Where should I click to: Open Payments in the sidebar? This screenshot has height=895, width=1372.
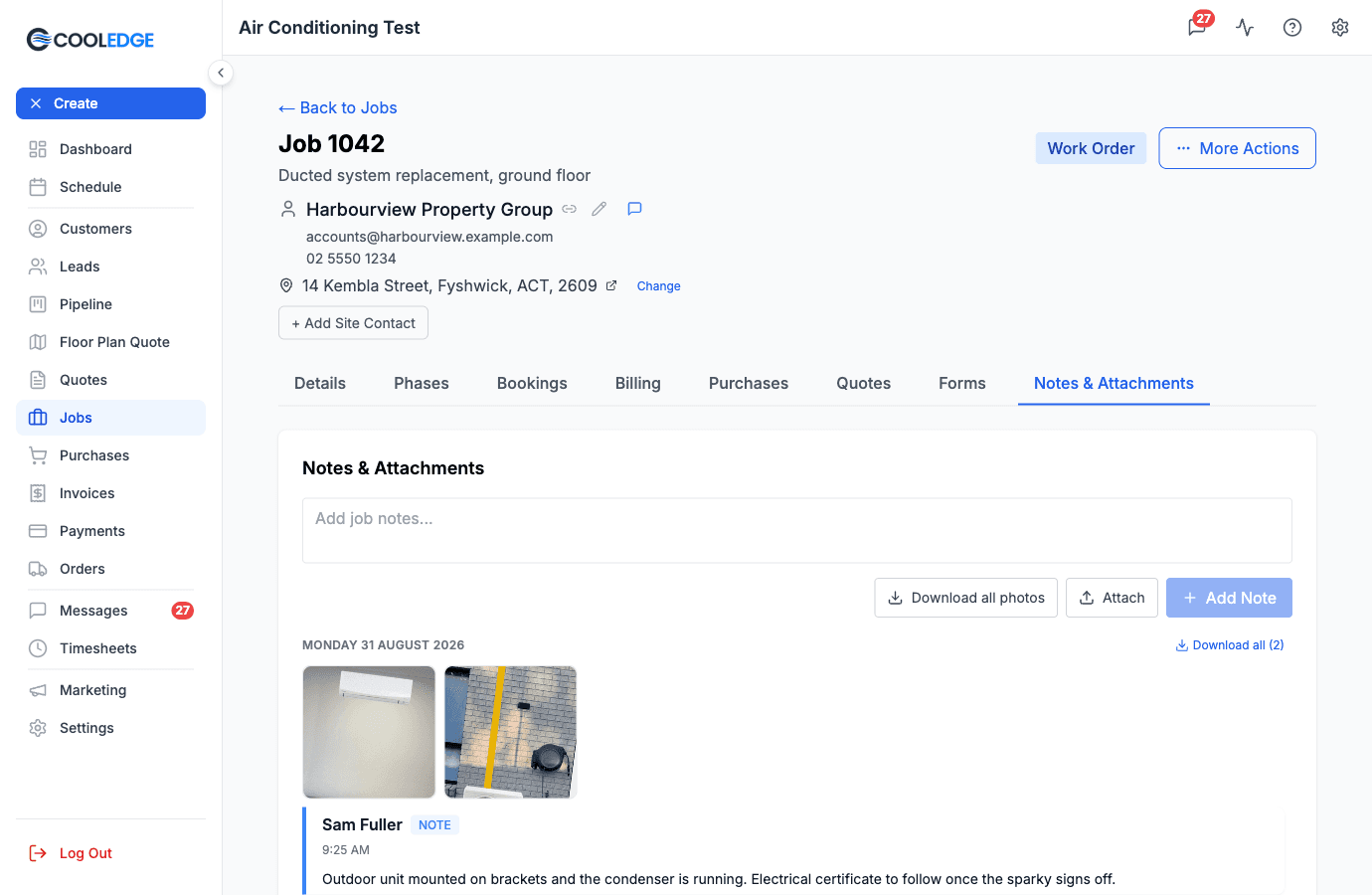(110, 531)
